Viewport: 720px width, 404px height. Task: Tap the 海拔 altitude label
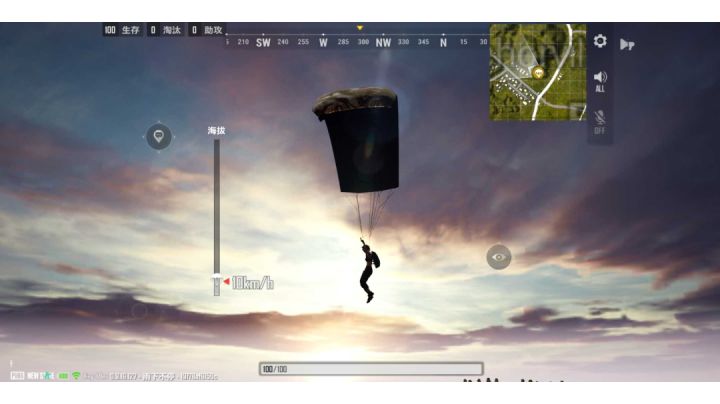click(x=216, y=131)
